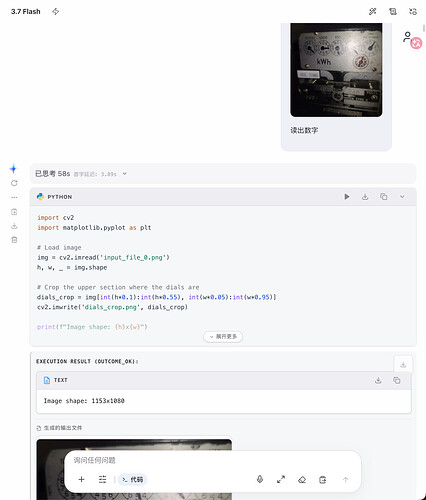426x500 pixels.
Task: Copy the Python code block
Action: point(384,197)
